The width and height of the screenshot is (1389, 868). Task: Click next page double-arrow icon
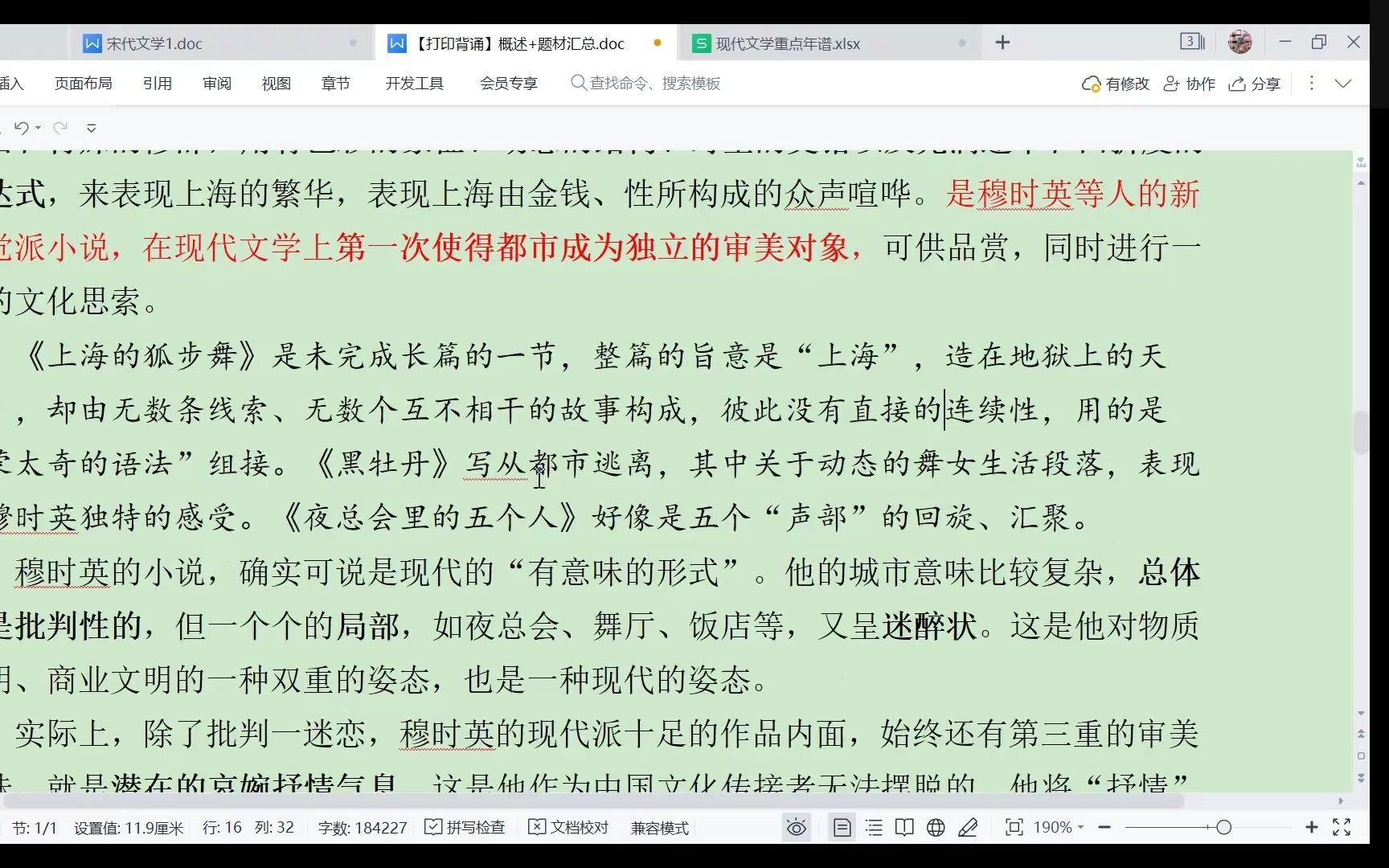pyautogui.click(x=1360, y=777)
